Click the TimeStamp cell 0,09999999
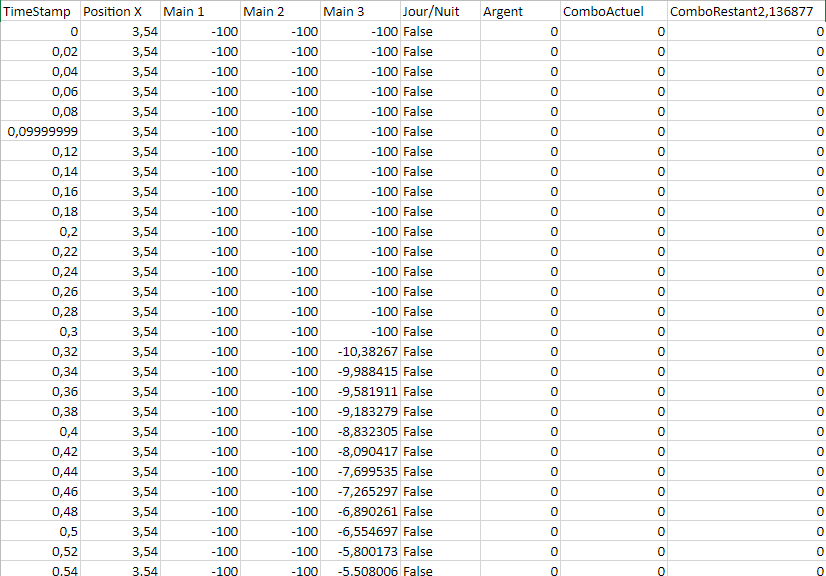Screen dimensions: 826x576 pyautogui.click(x=41, y=132)
